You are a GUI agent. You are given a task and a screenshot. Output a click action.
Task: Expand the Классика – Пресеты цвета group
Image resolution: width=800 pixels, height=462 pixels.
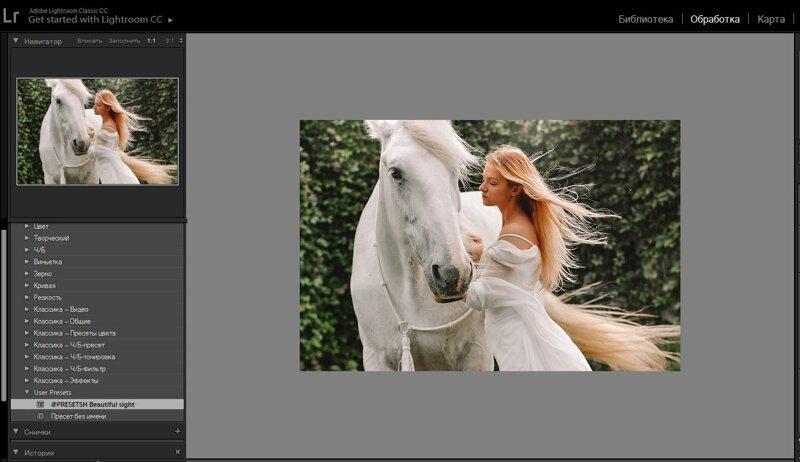(27, 333)
